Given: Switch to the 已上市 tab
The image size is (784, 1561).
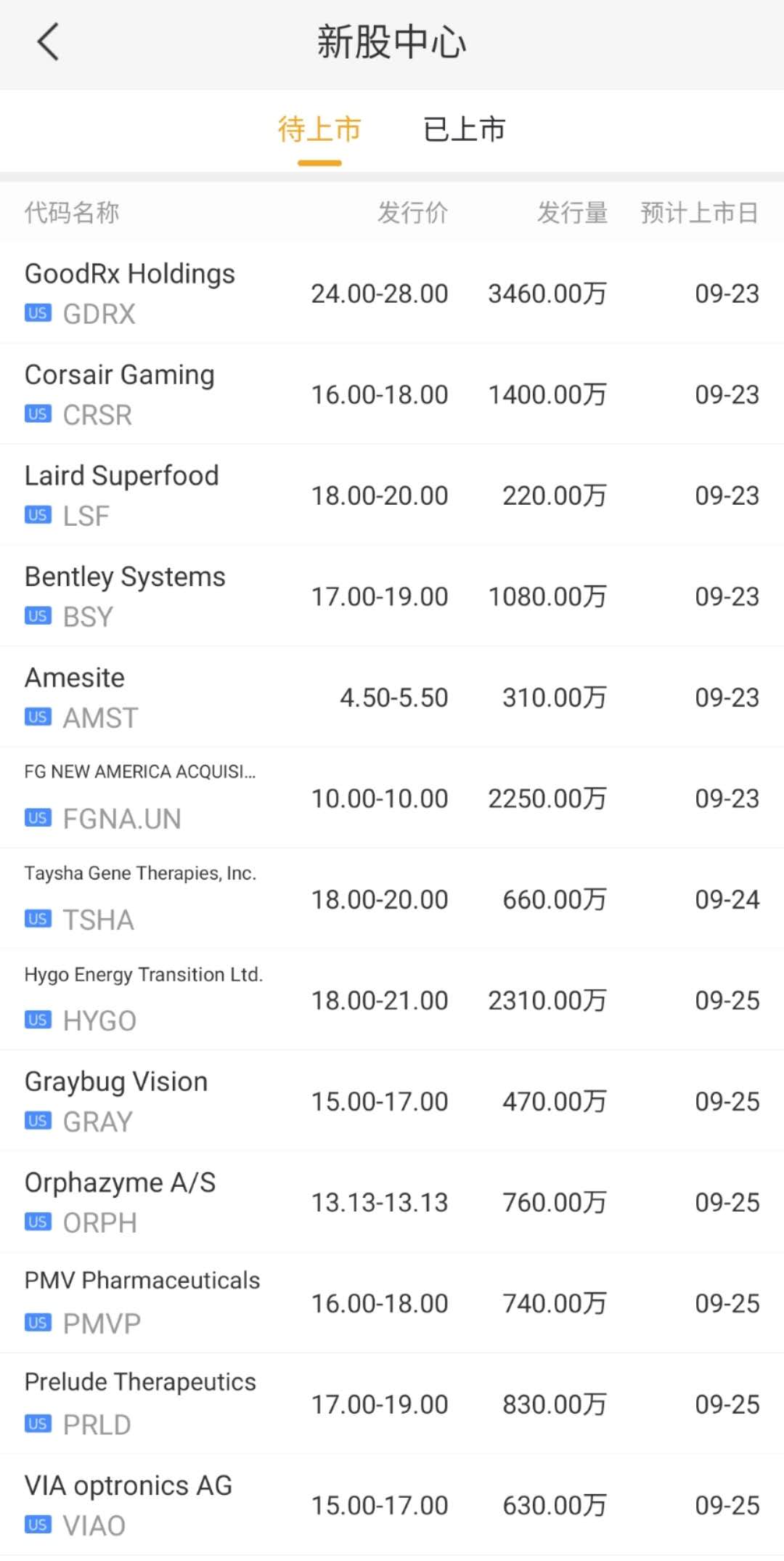Looking at the screenshot, I should 464,130.
